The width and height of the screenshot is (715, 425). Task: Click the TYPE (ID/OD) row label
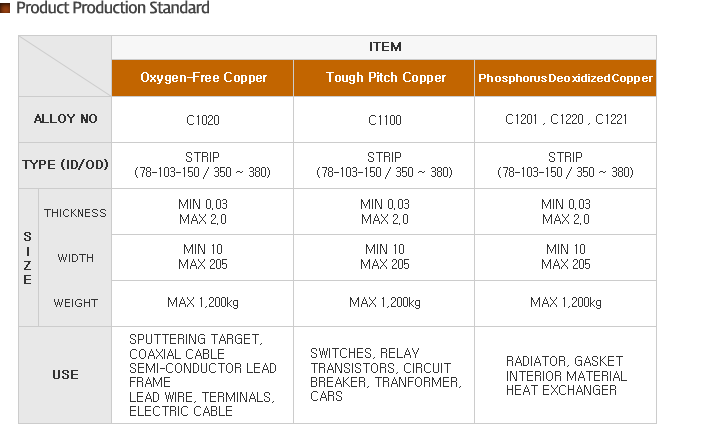65,165
